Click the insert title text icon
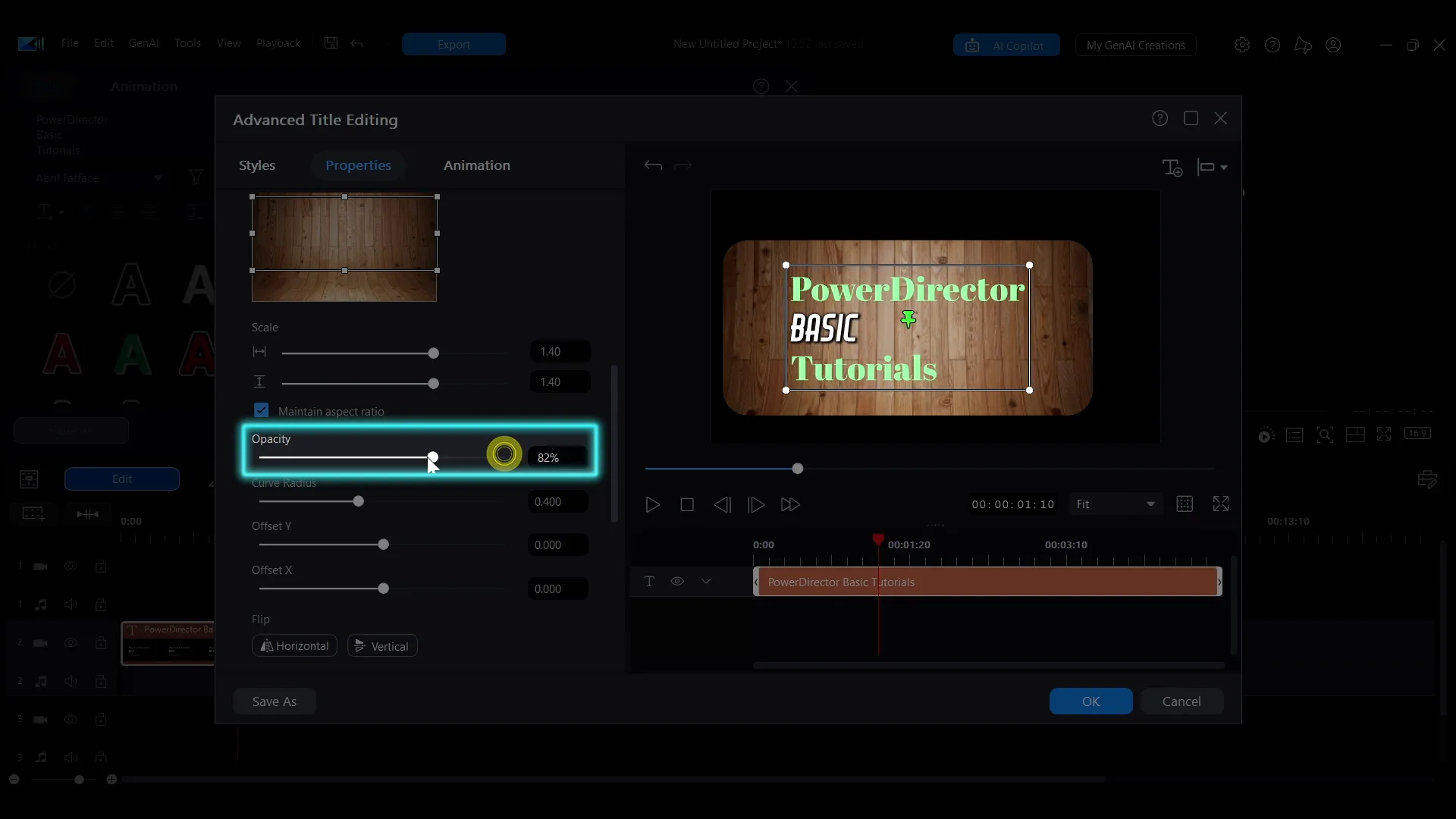 tap(1172, 167)
